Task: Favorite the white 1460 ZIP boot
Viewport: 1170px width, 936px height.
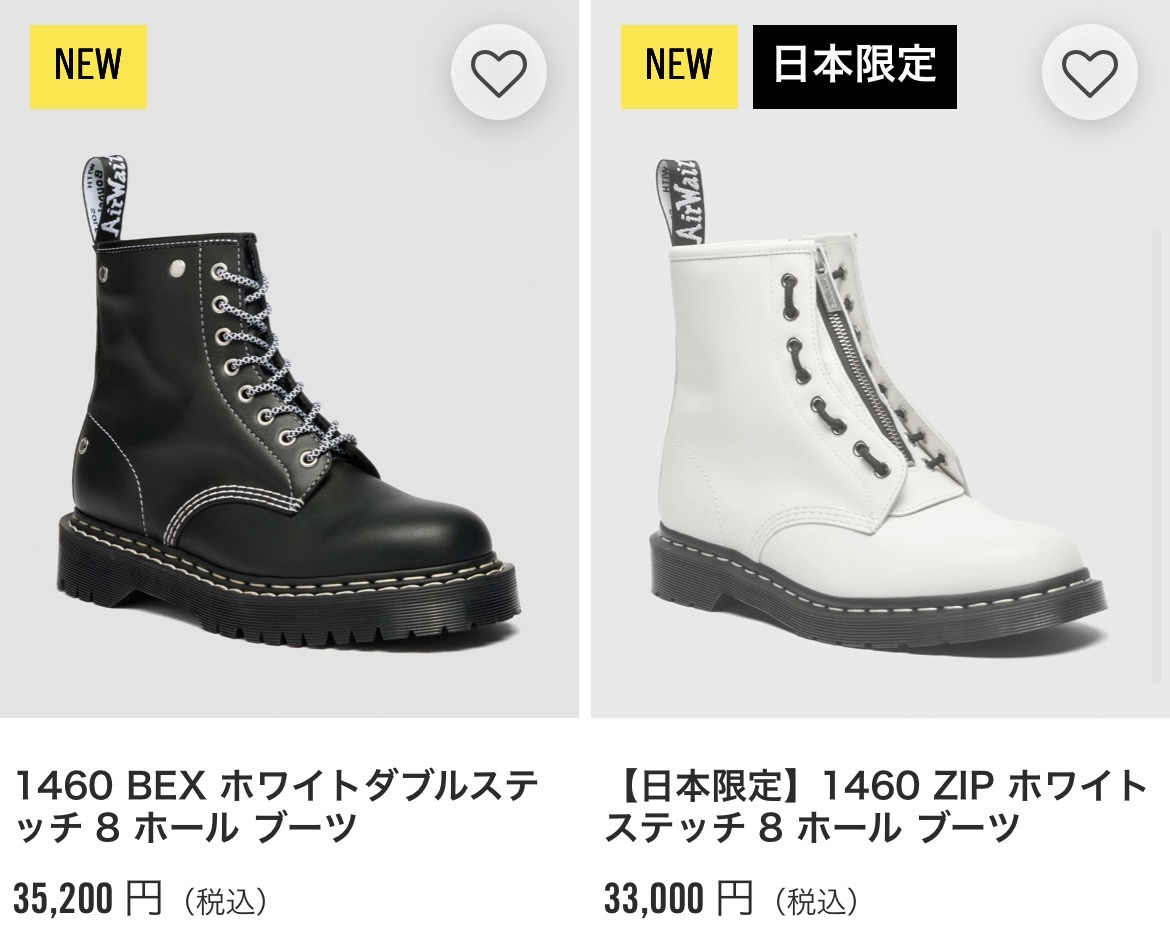Action: tap(1089, 72)
